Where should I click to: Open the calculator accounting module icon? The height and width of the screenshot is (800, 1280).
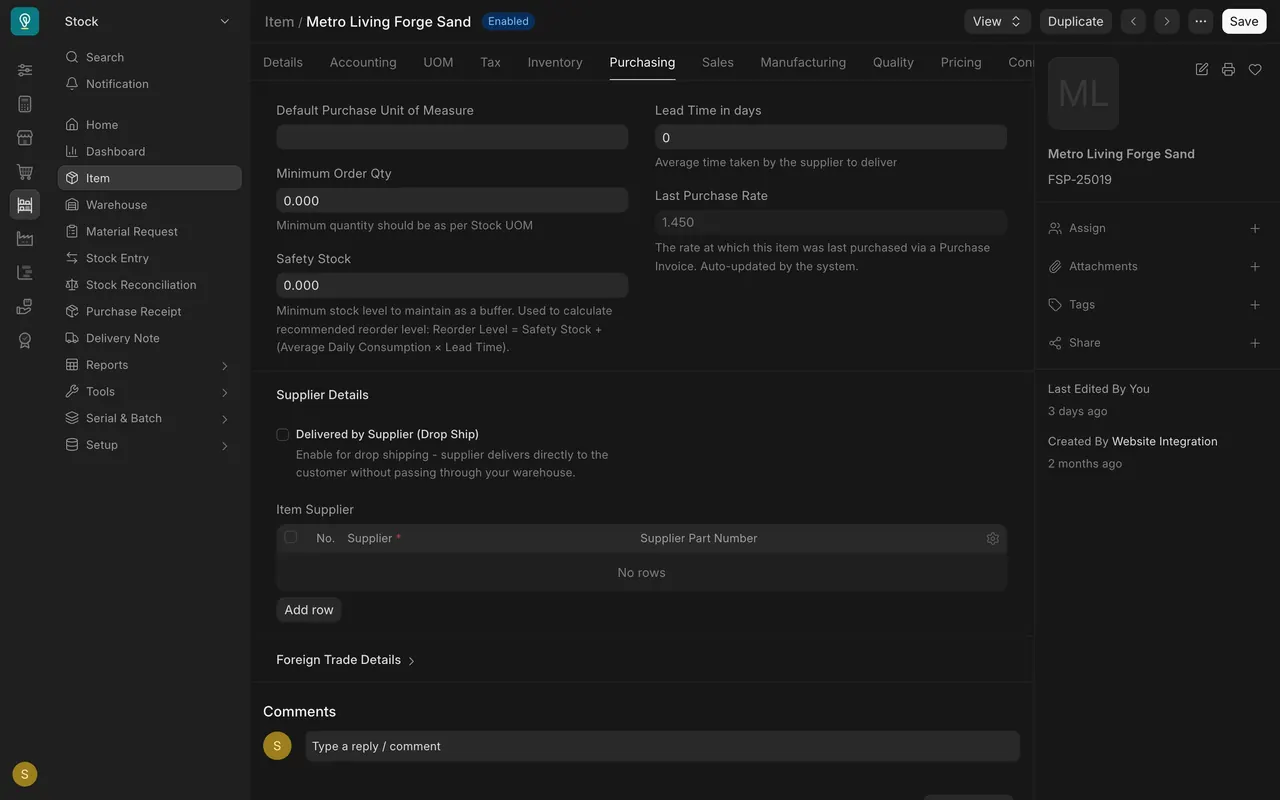pyautogui.click(x=25, y=104)
